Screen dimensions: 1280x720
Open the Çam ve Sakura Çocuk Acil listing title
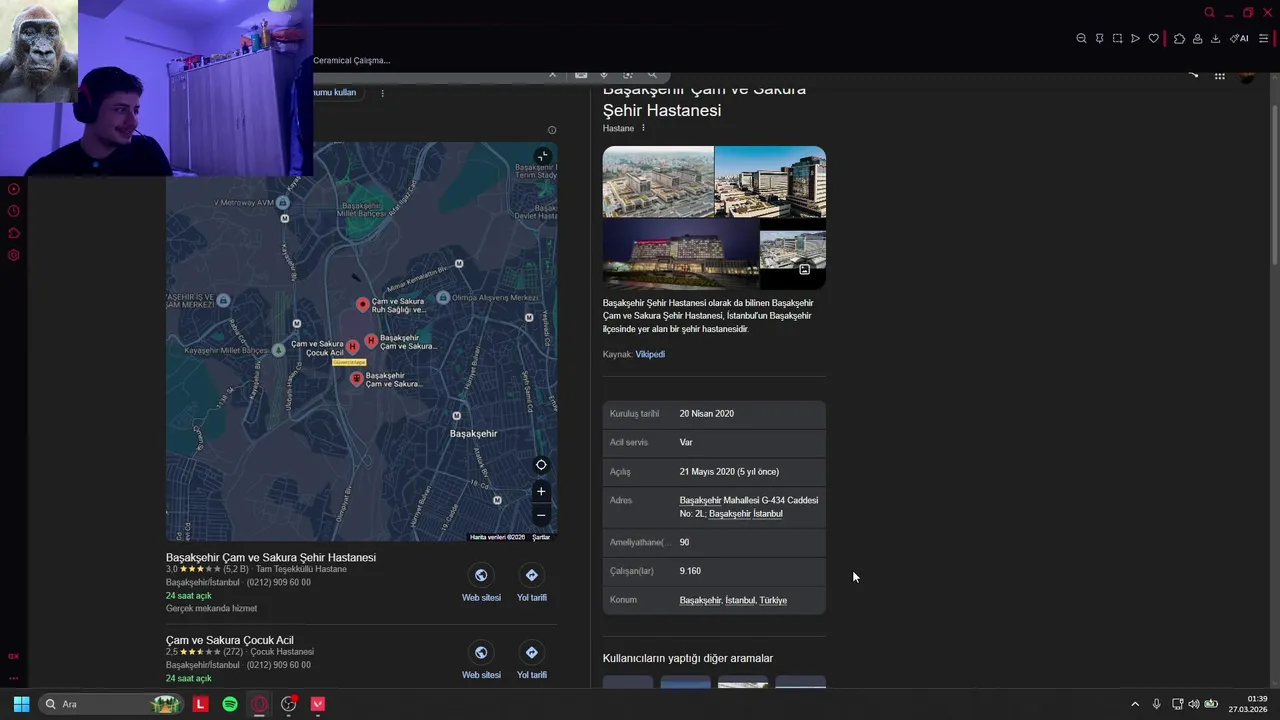pos(230,640)
